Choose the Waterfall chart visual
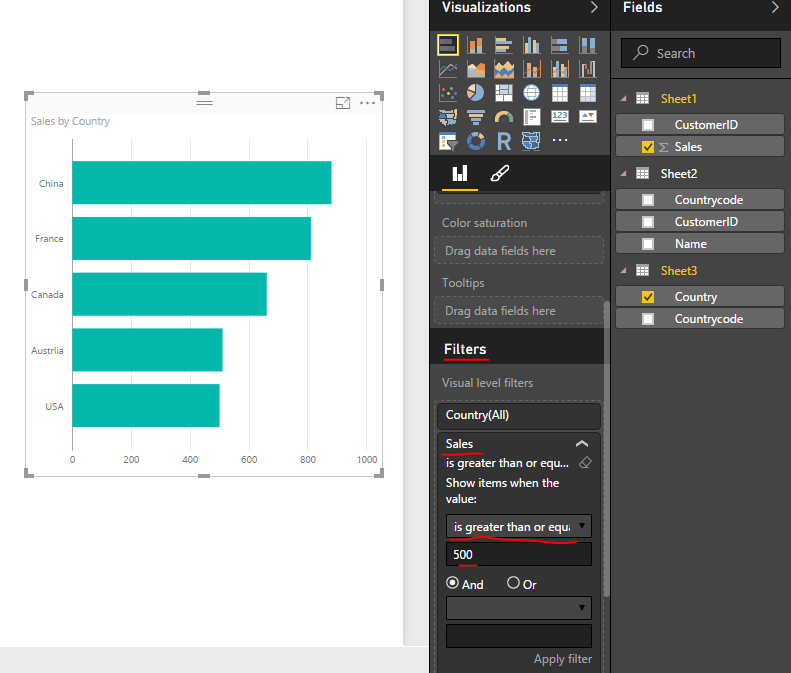 click(x=587, y=69)
